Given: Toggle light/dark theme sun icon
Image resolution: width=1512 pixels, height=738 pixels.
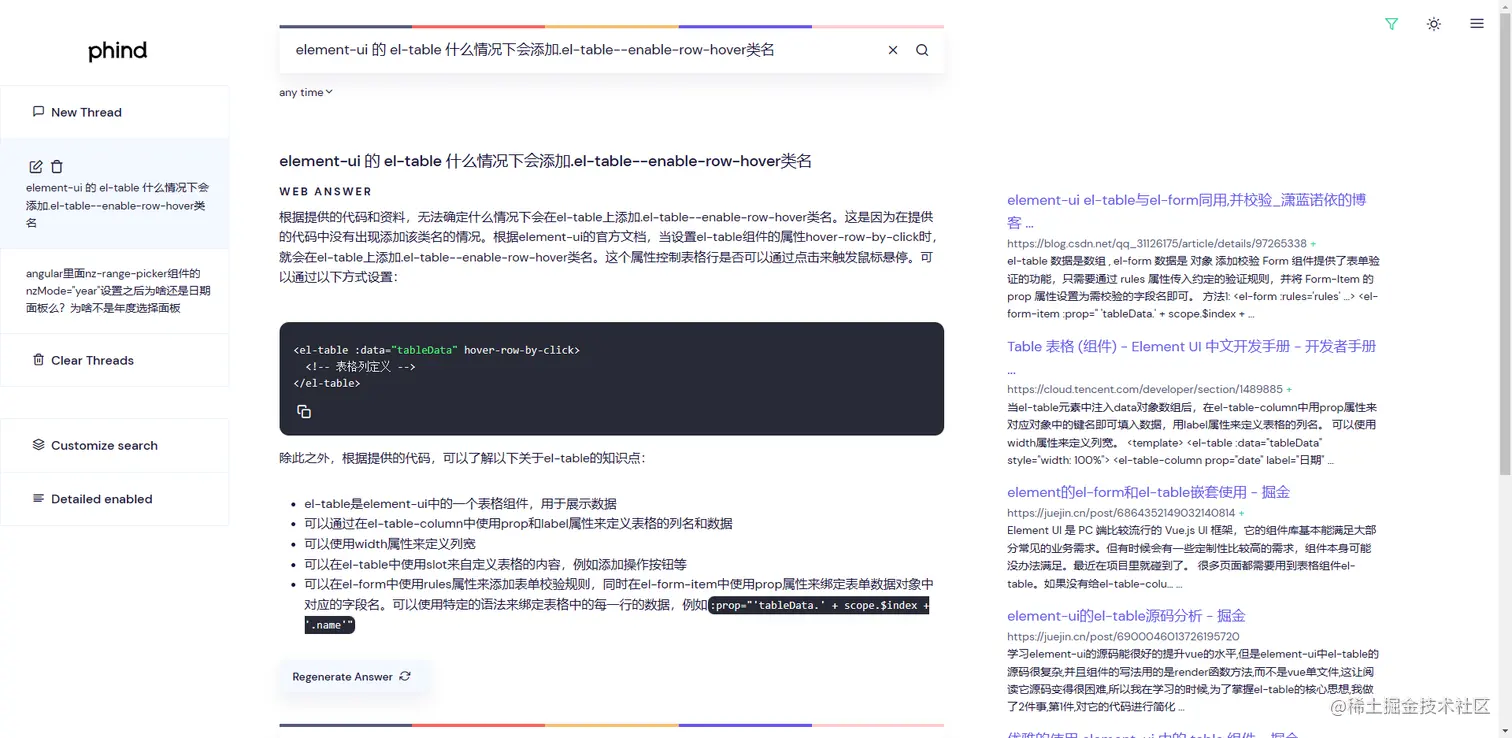Looking at the screenshot, I should tap(1434, 24).
